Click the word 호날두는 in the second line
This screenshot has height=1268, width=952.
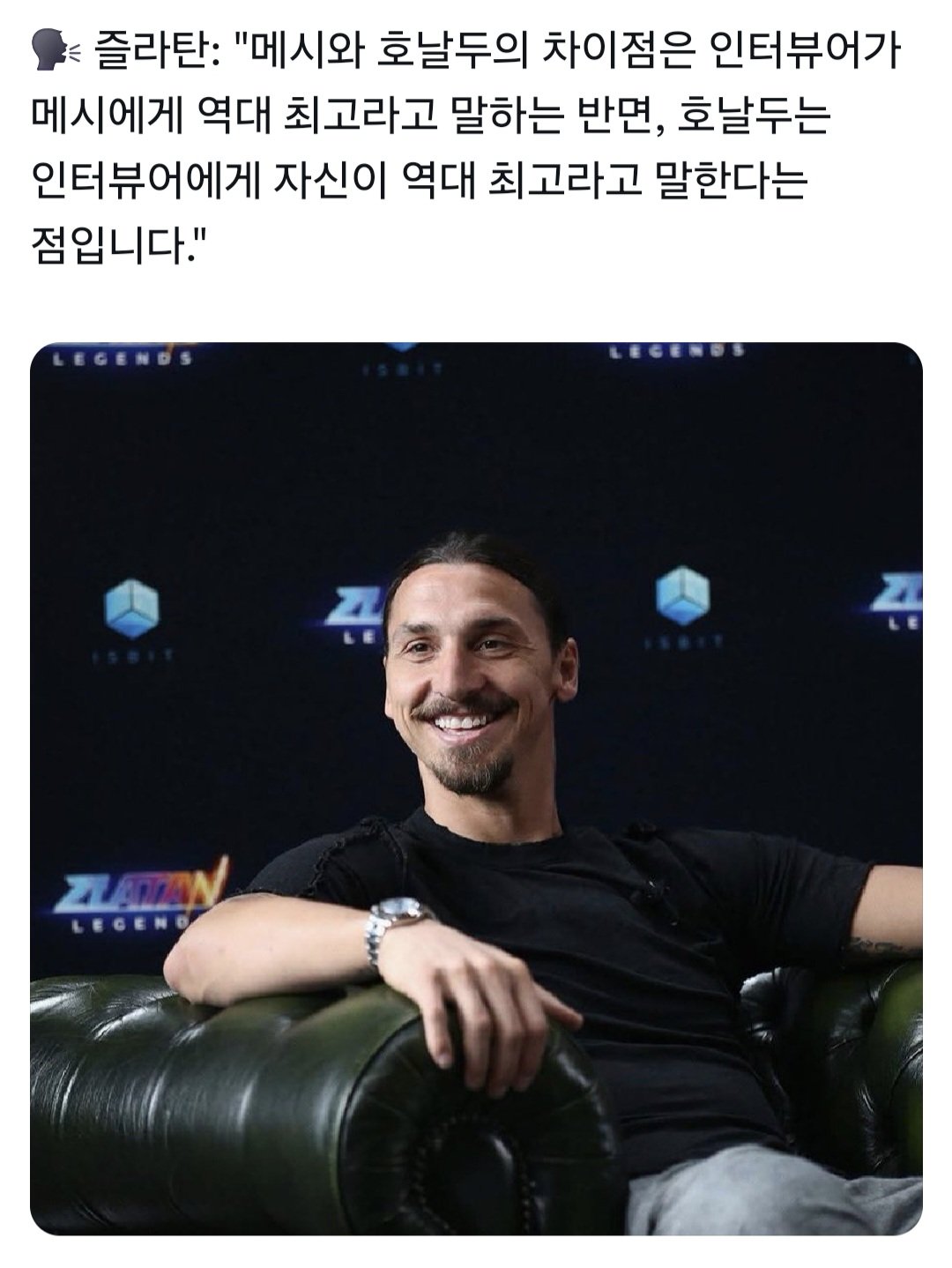click(755, 116)
